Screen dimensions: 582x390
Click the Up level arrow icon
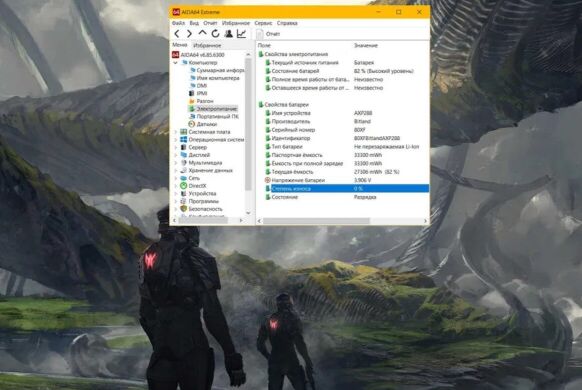point(202,33)
